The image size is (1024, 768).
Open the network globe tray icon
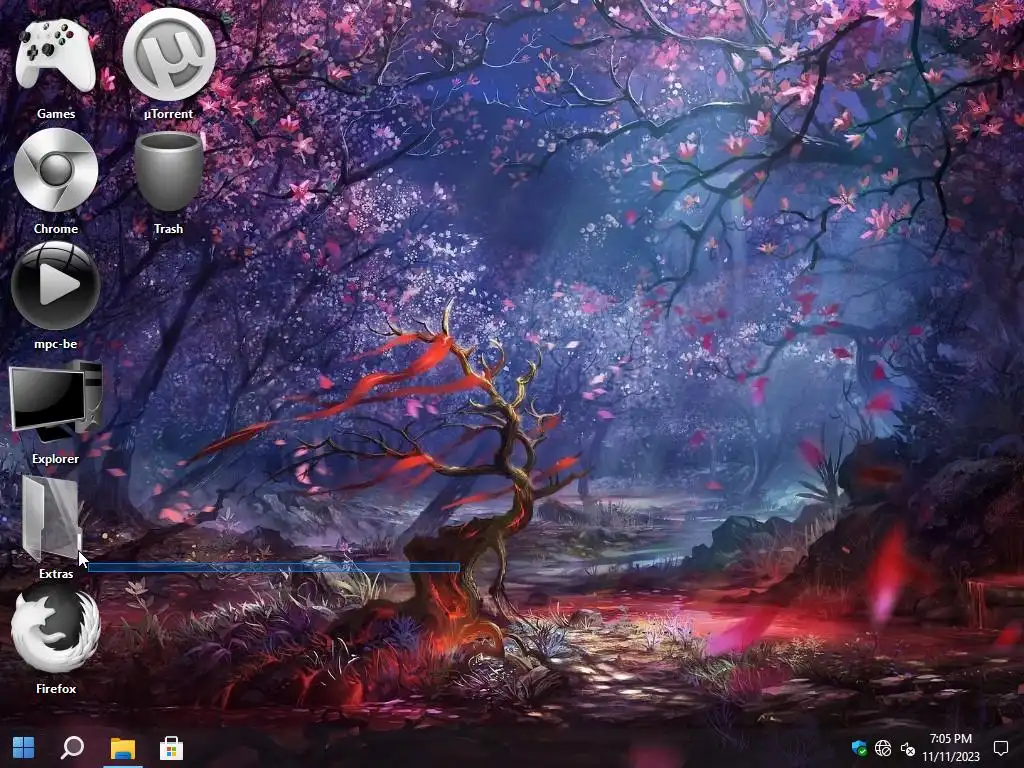coord(883,748)
